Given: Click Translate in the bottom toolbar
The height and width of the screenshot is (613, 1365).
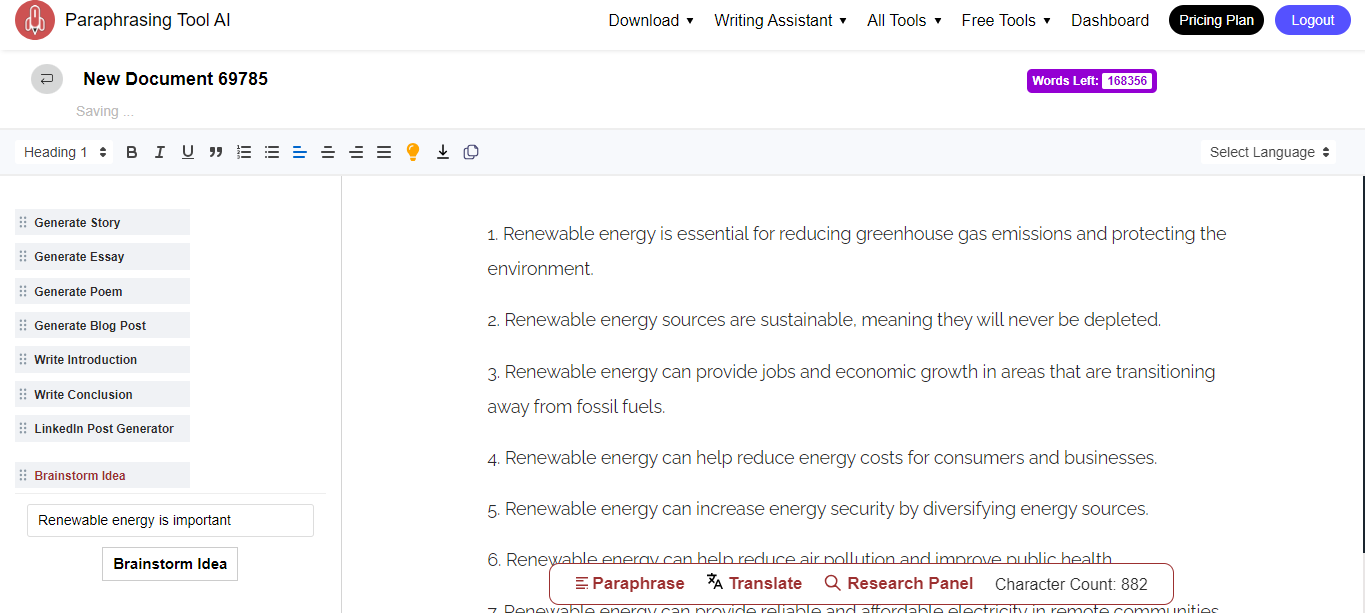Looking at the screenshot, I should pyautogui.click(x=754, y=584).
